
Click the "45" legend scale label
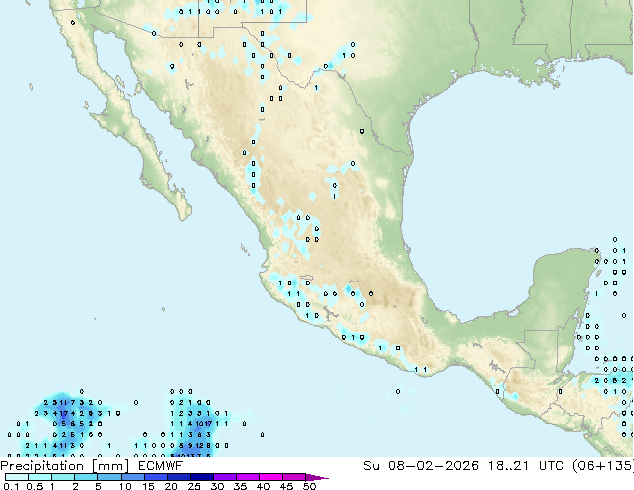[286, 486]
